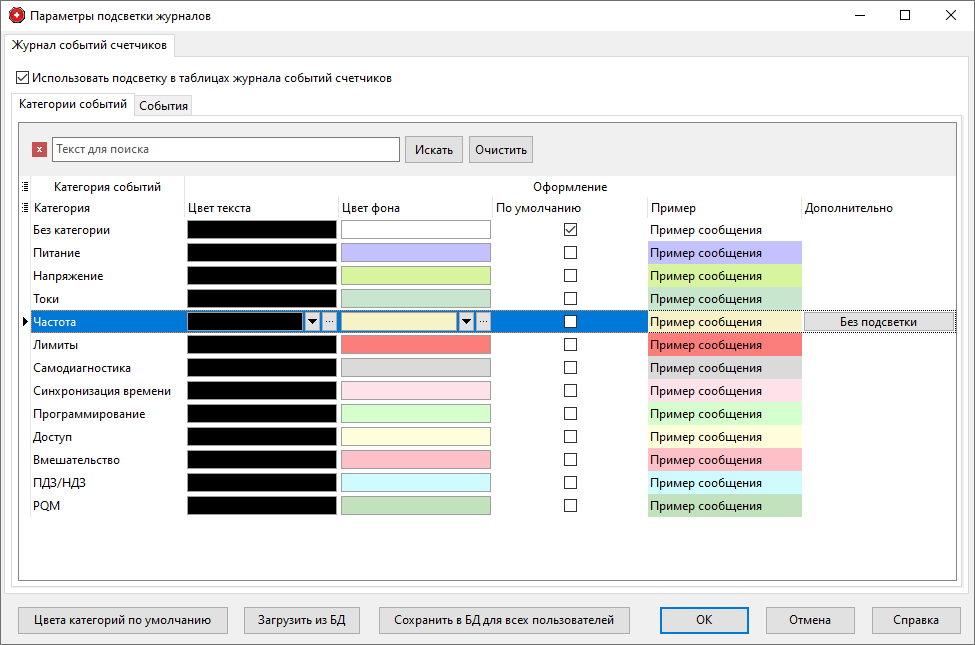Click the Без подсветки button
975x645 pixels.
[879, 322]
